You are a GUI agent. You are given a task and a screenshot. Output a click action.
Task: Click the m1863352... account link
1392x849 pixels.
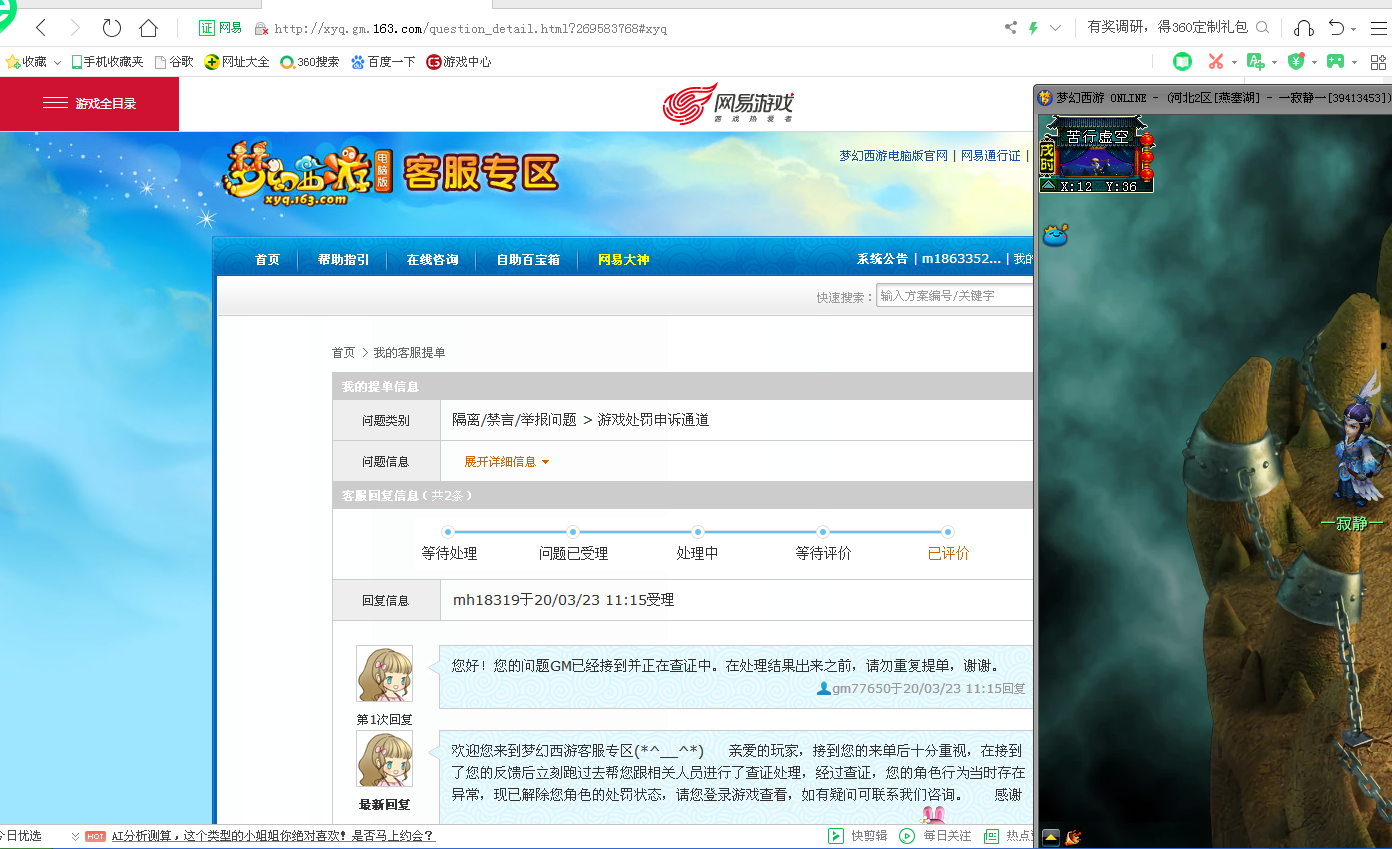(961, 259)
